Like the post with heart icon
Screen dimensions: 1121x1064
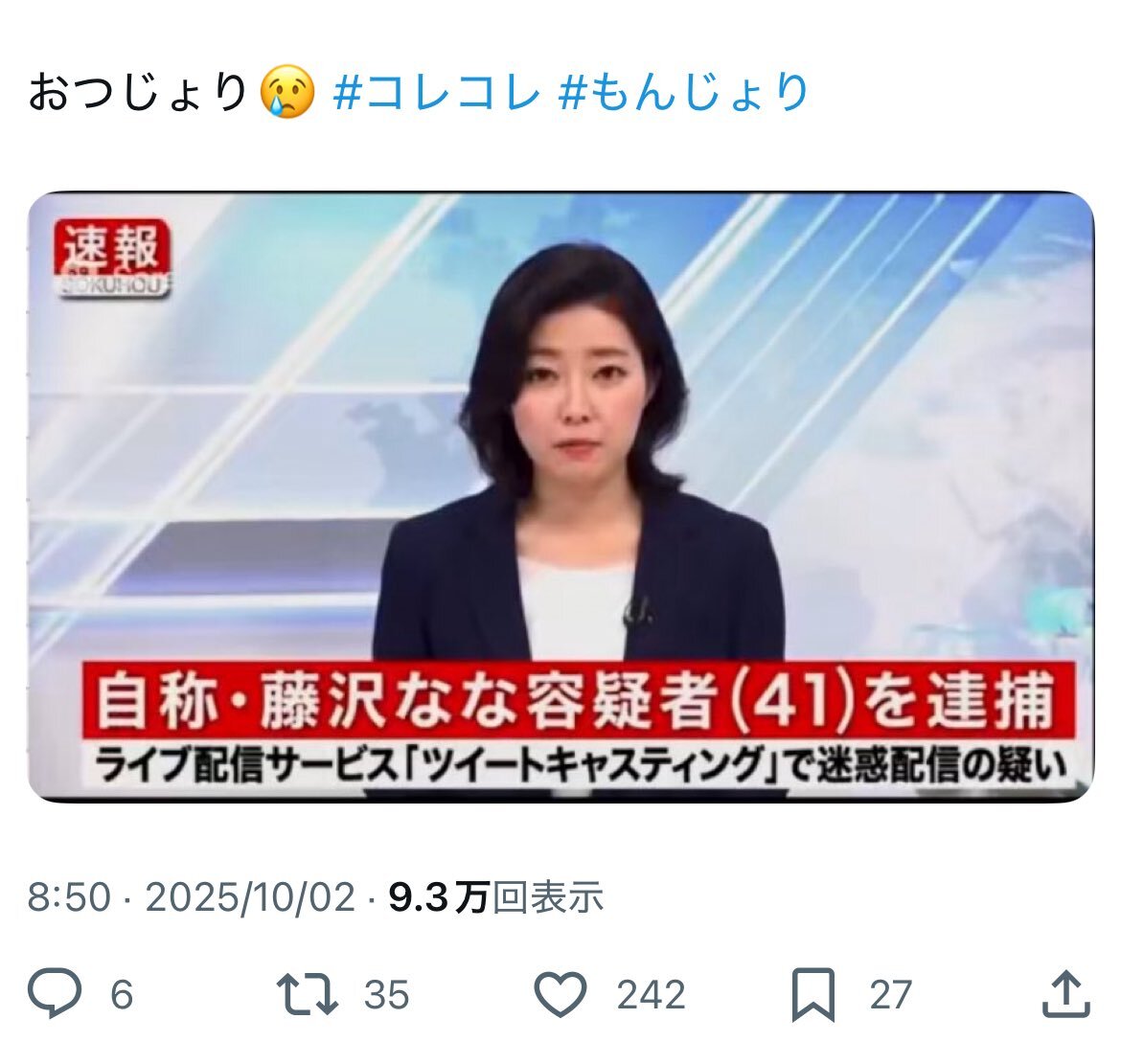pos(560,993)
